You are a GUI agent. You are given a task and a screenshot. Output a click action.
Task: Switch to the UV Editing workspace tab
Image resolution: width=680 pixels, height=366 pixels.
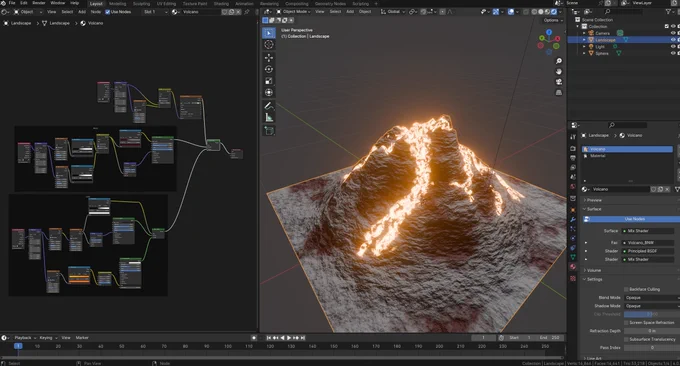click(166, 3)
